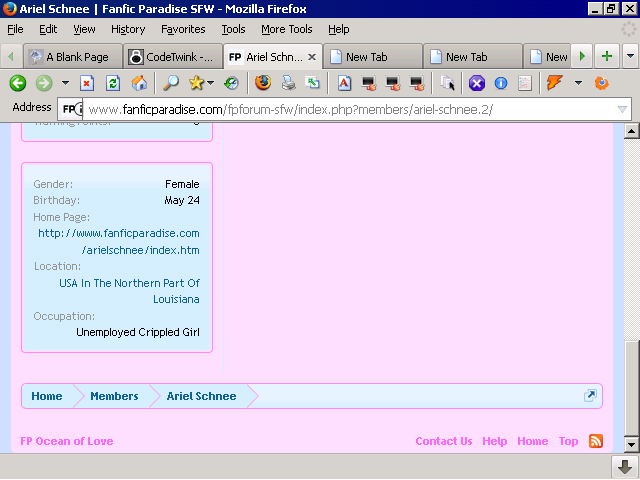Expand the dropdown next to the star icon
This screenshot has width=640, height=480.
[211, 83]
